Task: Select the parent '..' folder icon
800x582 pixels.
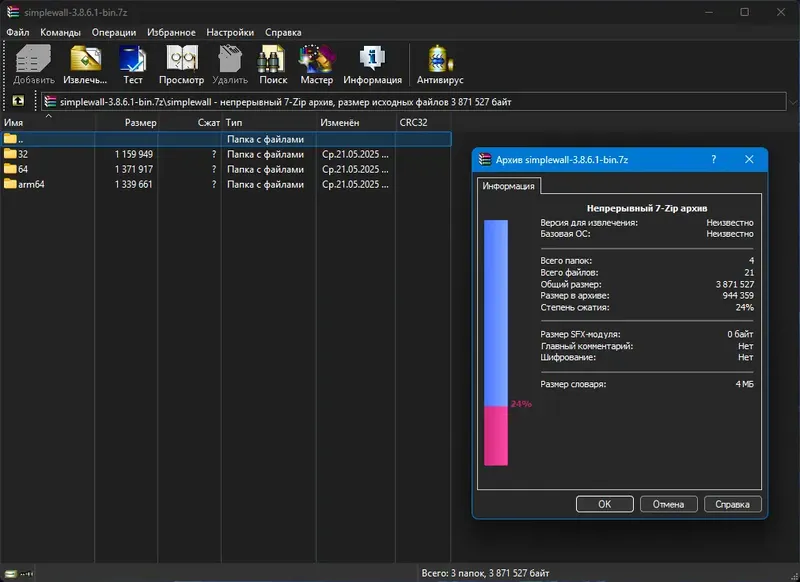Action: (x=10, y=139)
